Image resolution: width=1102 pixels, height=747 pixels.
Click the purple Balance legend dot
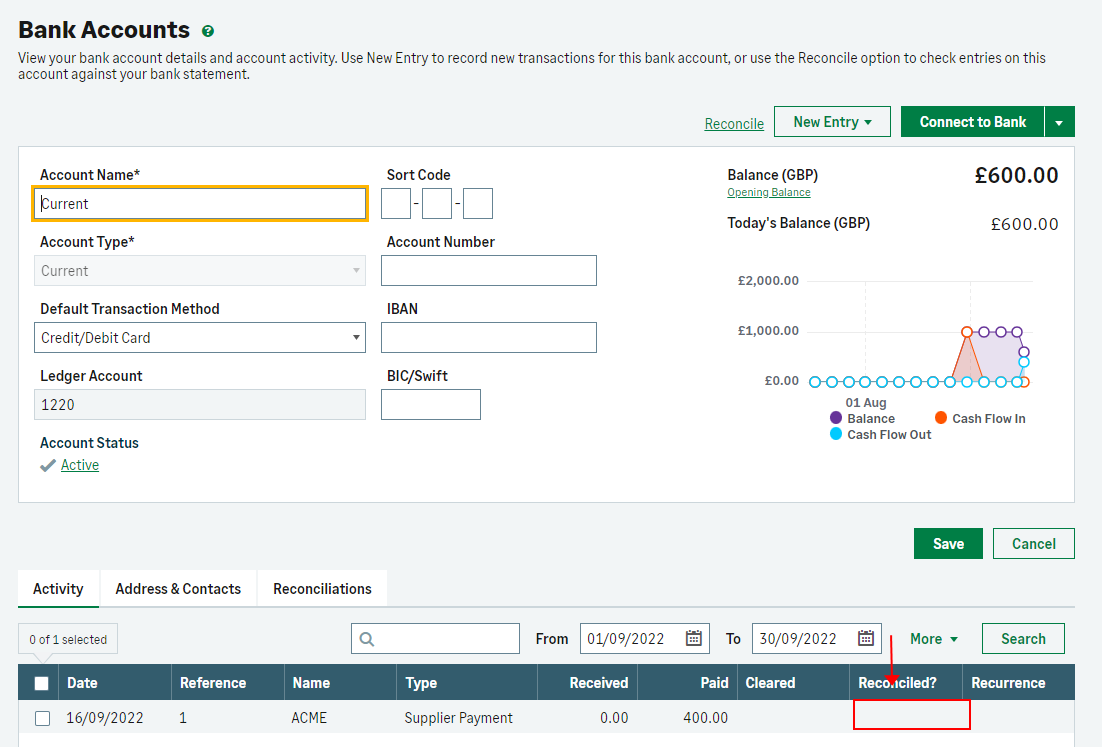(836, 418)
